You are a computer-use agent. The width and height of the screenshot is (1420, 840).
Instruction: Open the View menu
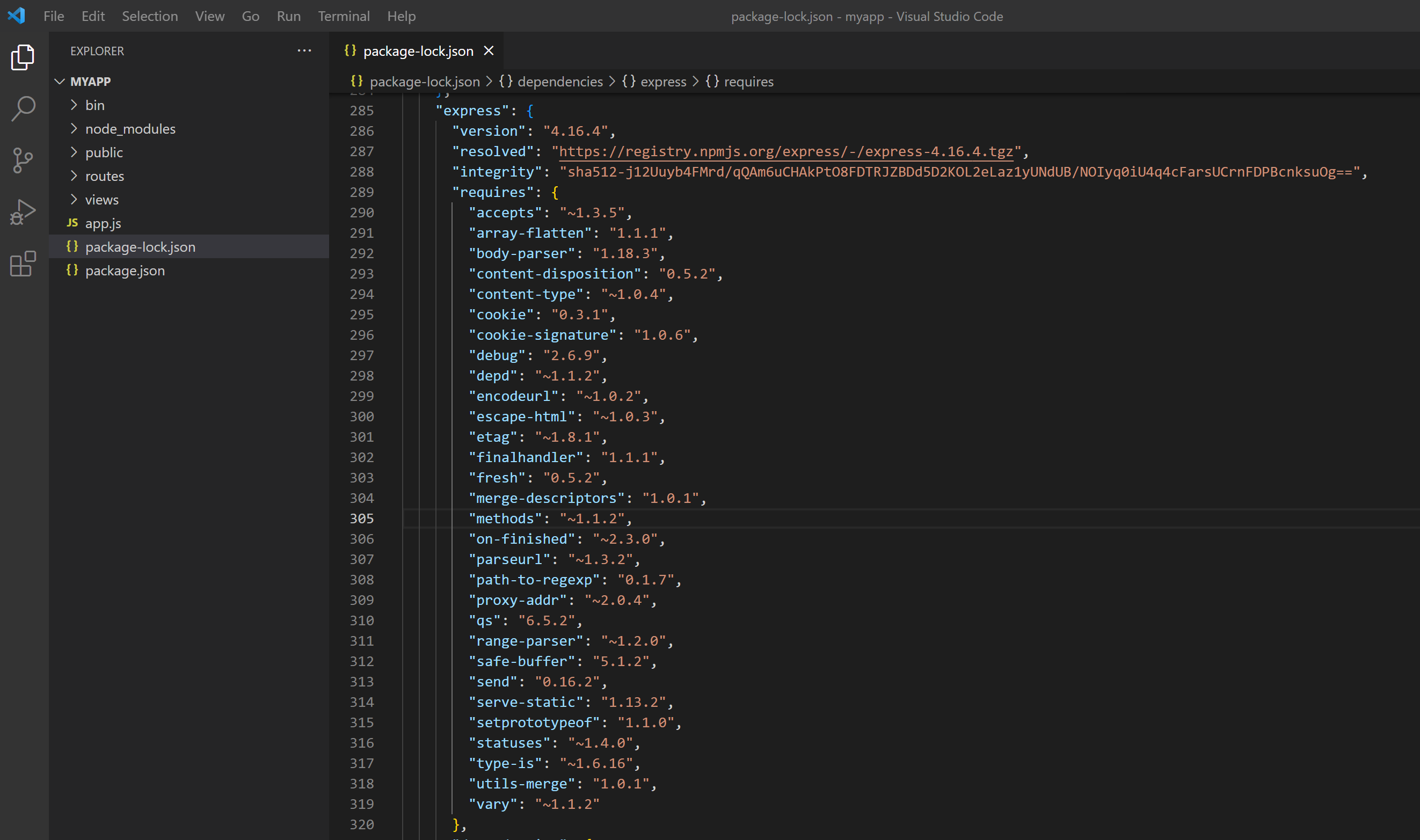click(210, 16)
